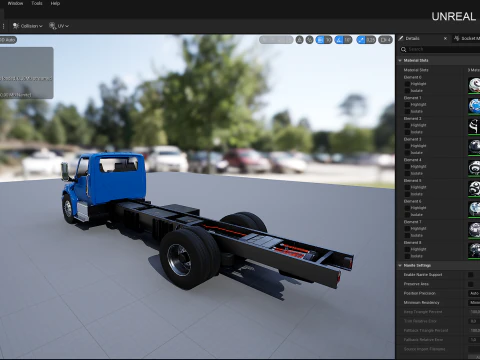Click Fallback Relative Error value field

pyautogui.click(x=474, y=340)
